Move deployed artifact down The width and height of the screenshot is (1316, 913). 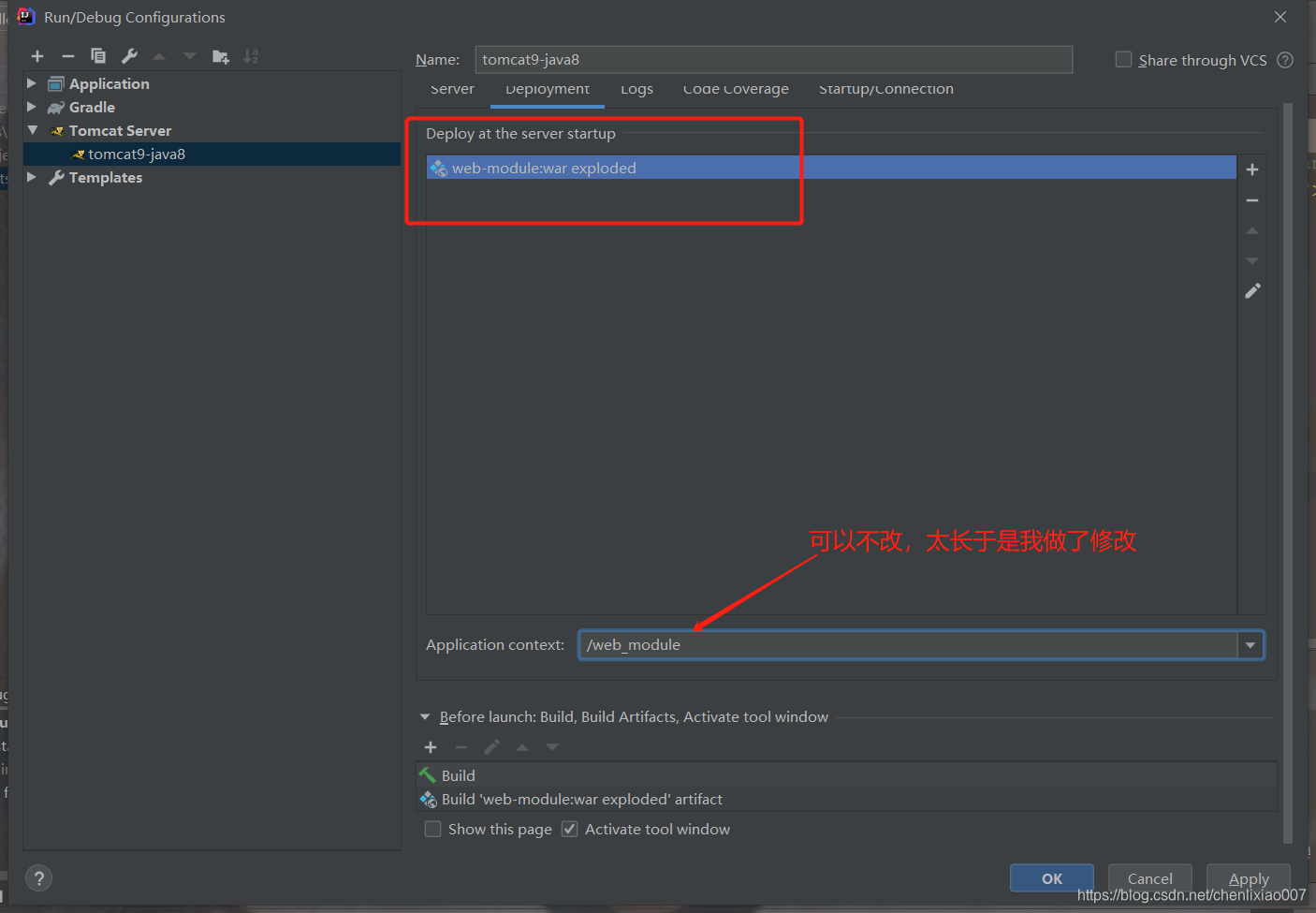pyautogui.click(x=1252, y=260)
